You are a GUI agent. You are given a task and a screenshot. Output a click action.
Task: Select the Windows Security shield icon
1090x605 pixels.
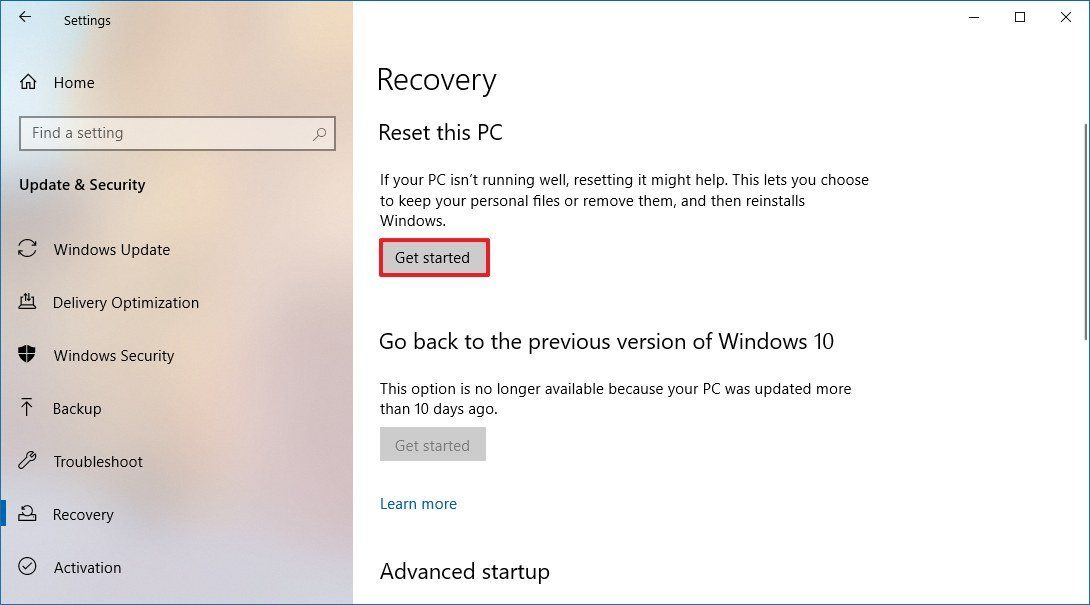pos(27,356)
